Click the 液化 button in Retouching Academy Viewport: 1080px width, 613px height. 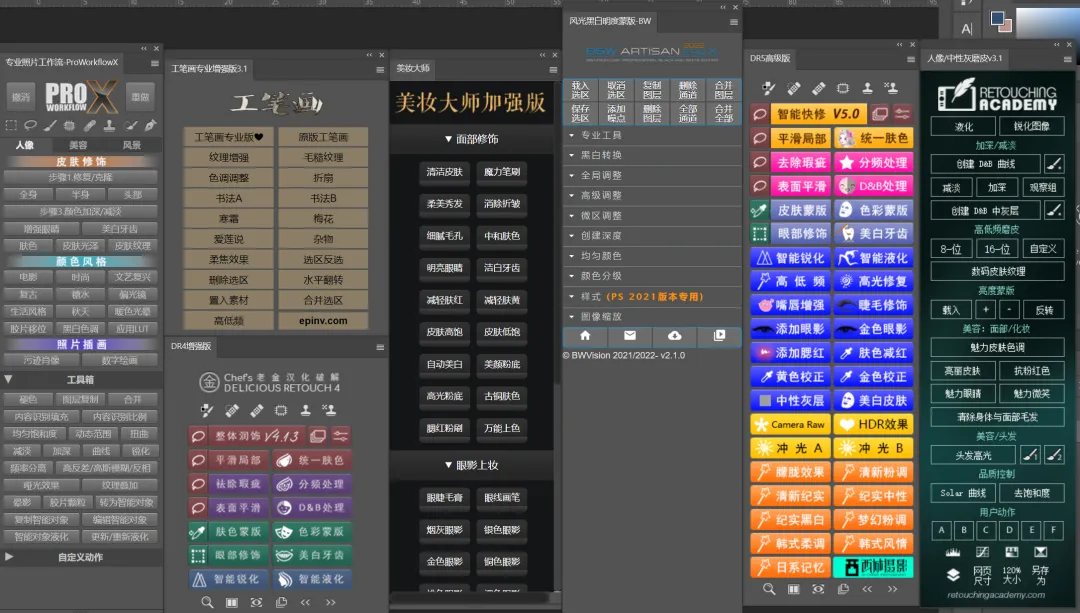(x=963, y=127)
